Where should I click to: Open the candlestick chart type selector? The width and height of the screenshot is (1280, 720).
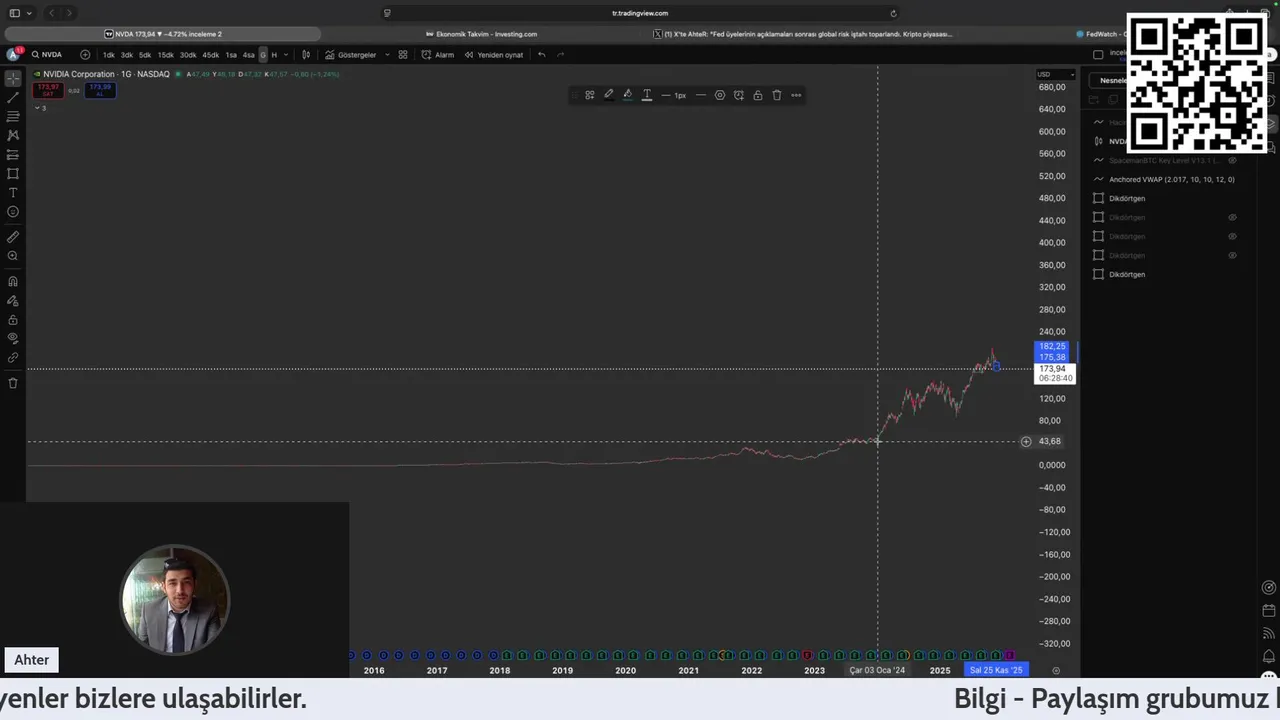pos(306,55)
